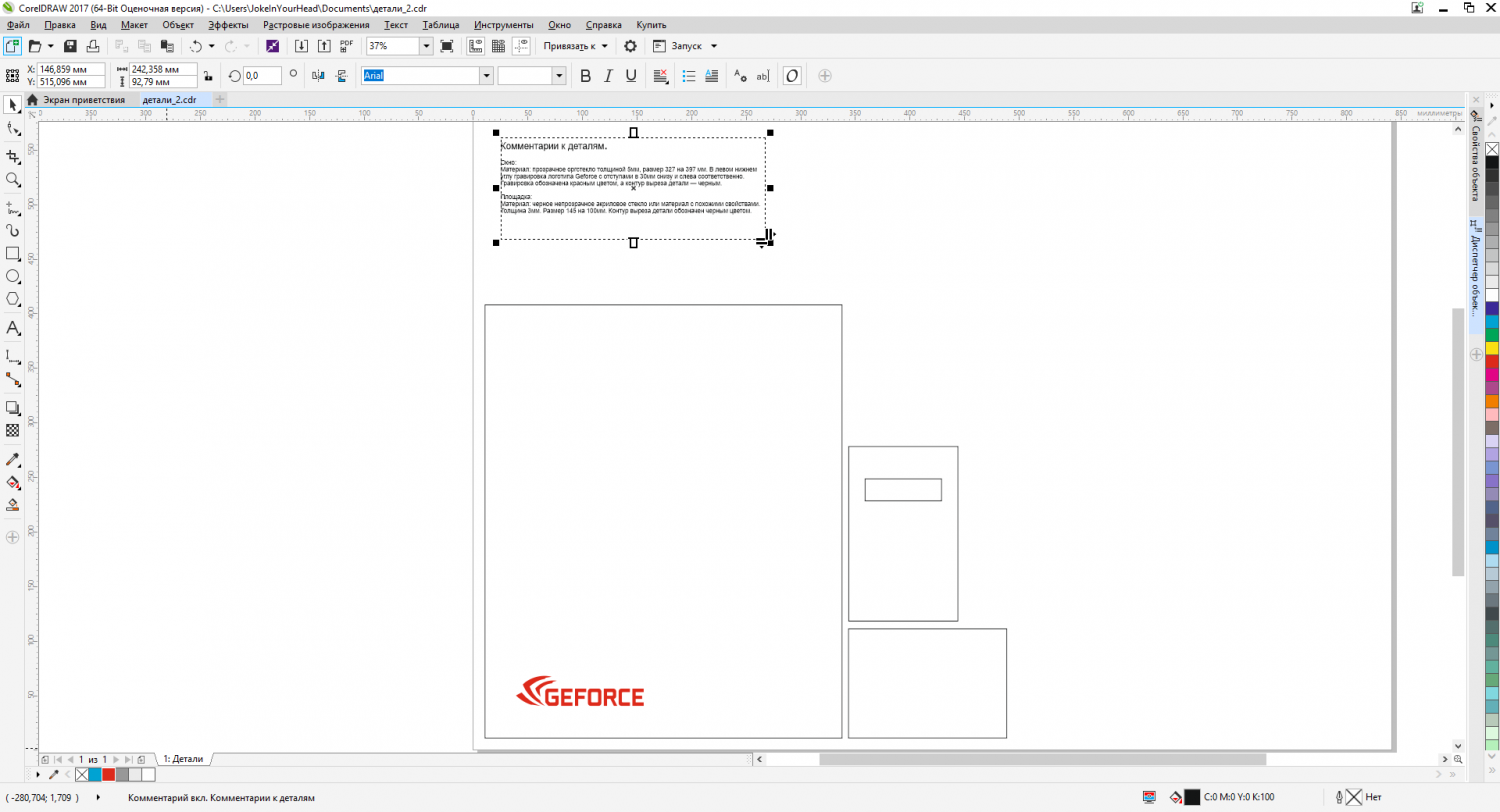Expand the Arial font list
Viewport: 1500px width, 812px height.
(x=487, y=75)
